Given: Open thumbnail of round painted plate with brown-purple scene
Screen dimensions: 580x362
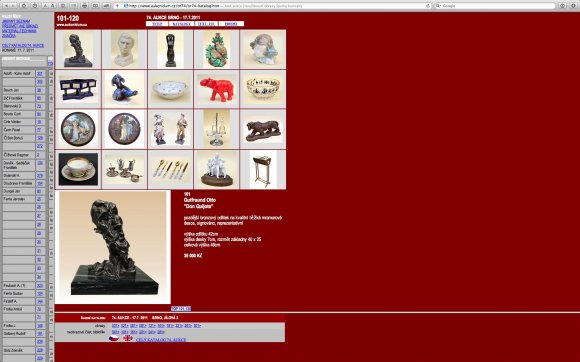Looking at the screenshot, I should 125,129.
